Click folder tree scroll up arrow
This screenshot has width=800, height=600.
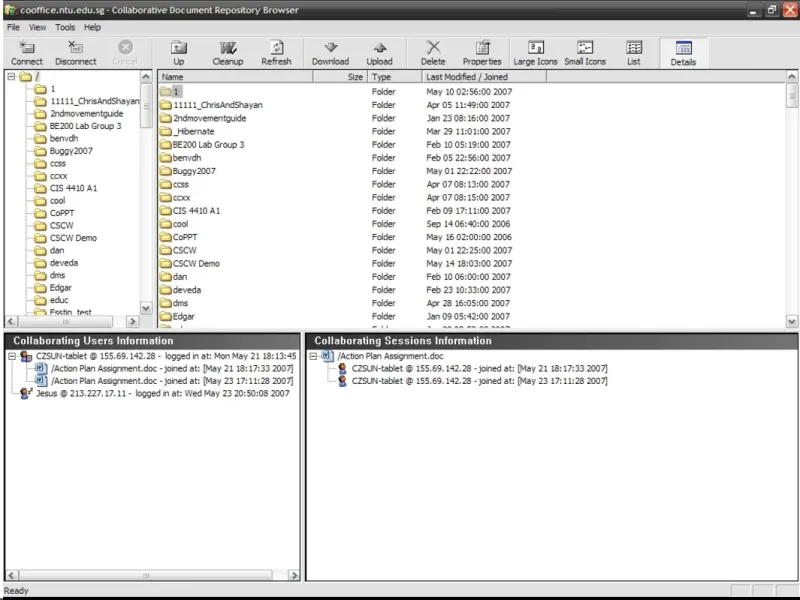(146, 77)
